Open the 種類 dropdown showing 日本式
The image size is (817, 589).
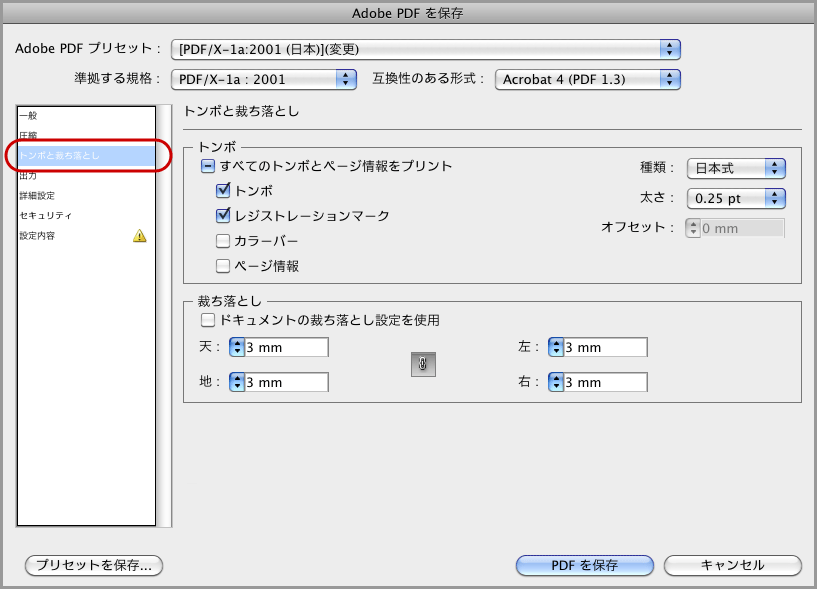coord(736,168)
